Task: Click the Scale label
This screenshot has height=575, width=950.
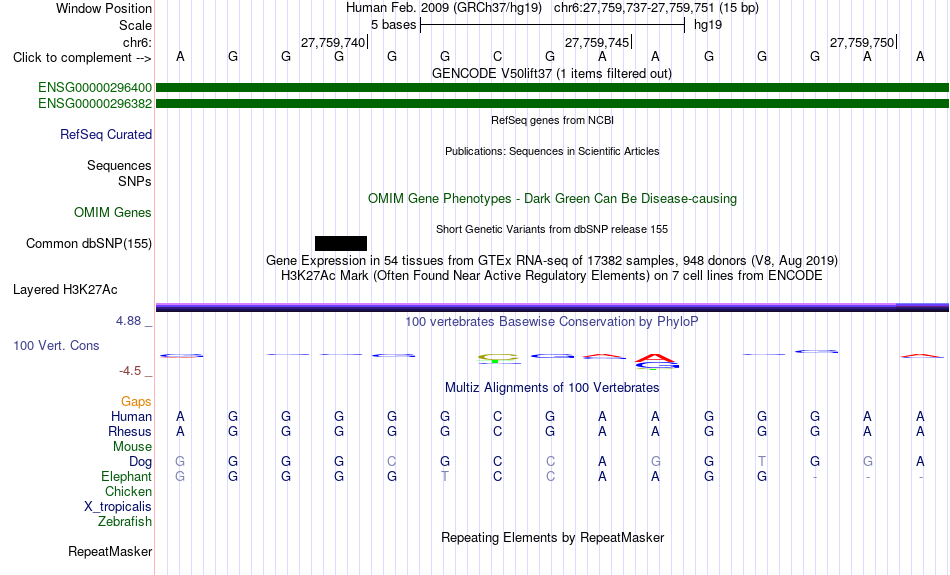Action: [136, 25]
